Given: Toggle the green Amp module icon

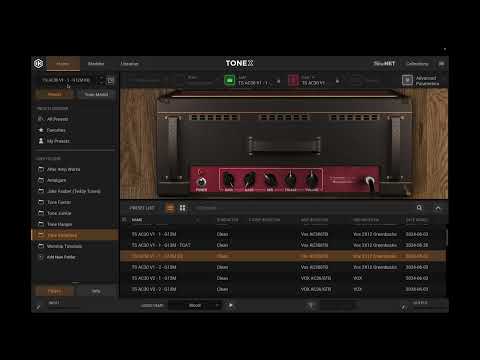Looking at the screenshot, I should coord(229,80).
